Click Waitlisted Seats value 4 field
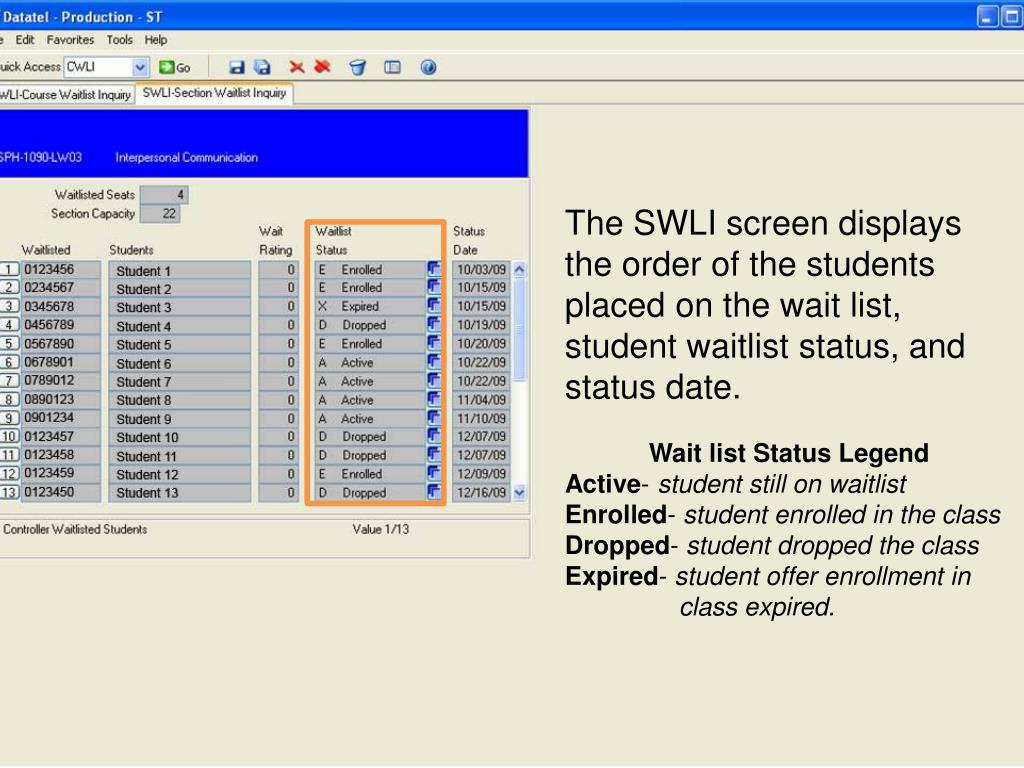This screenshot has height=768, width=1024. pyautogui.click(x=164, y=195)
